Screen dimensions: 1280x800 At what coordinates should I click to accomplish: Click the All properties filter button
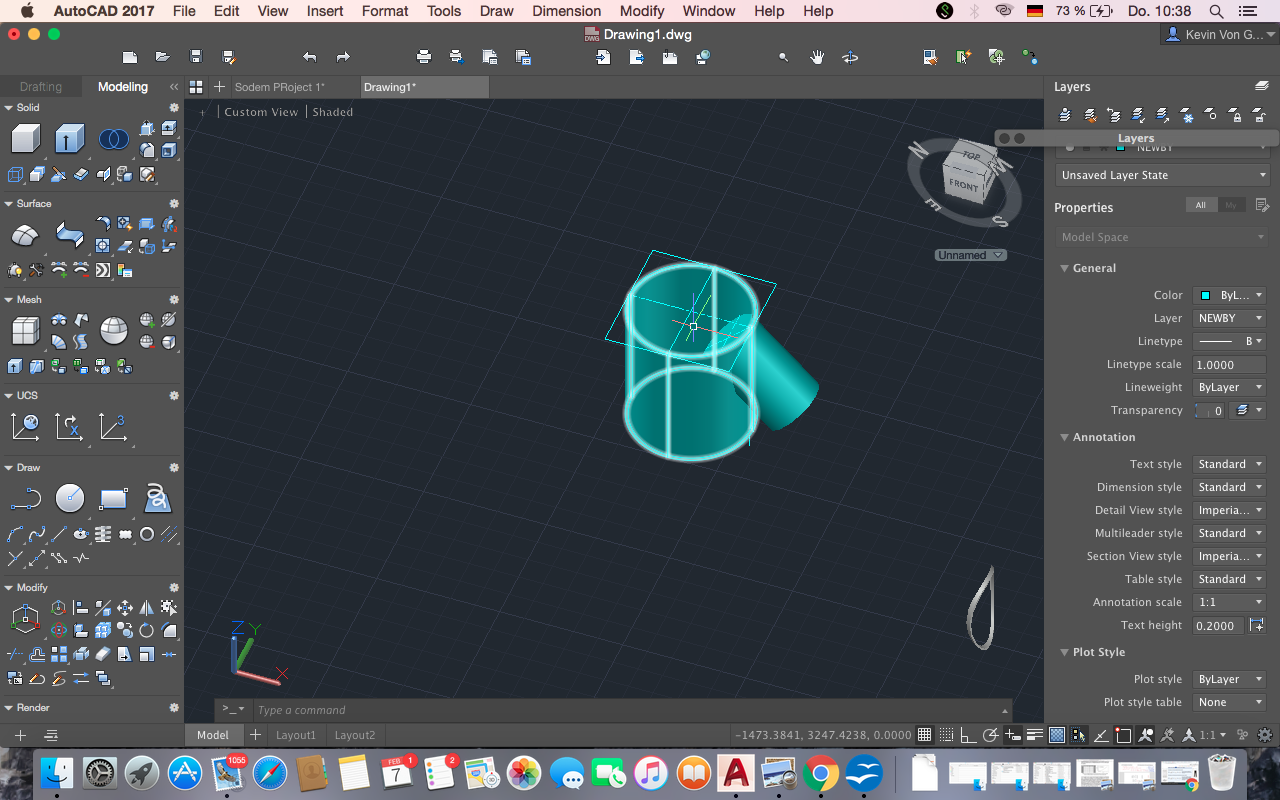pyautogui.click(x=1200, y=205)
